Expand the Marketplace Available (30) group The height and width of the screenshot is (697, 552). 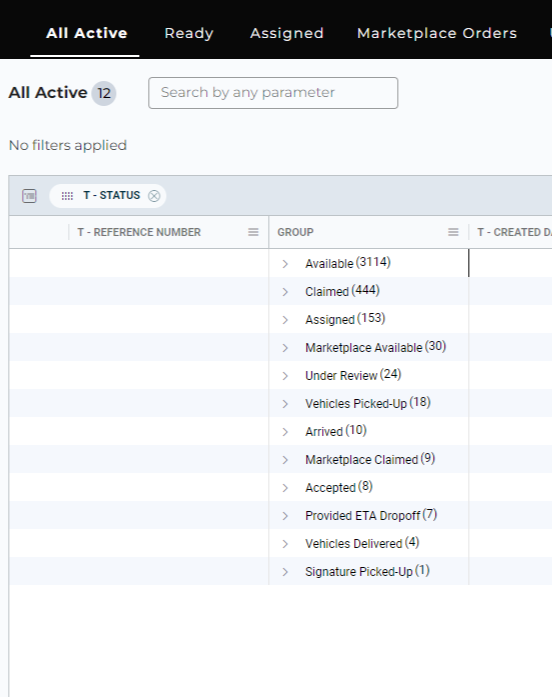(285, 348)
